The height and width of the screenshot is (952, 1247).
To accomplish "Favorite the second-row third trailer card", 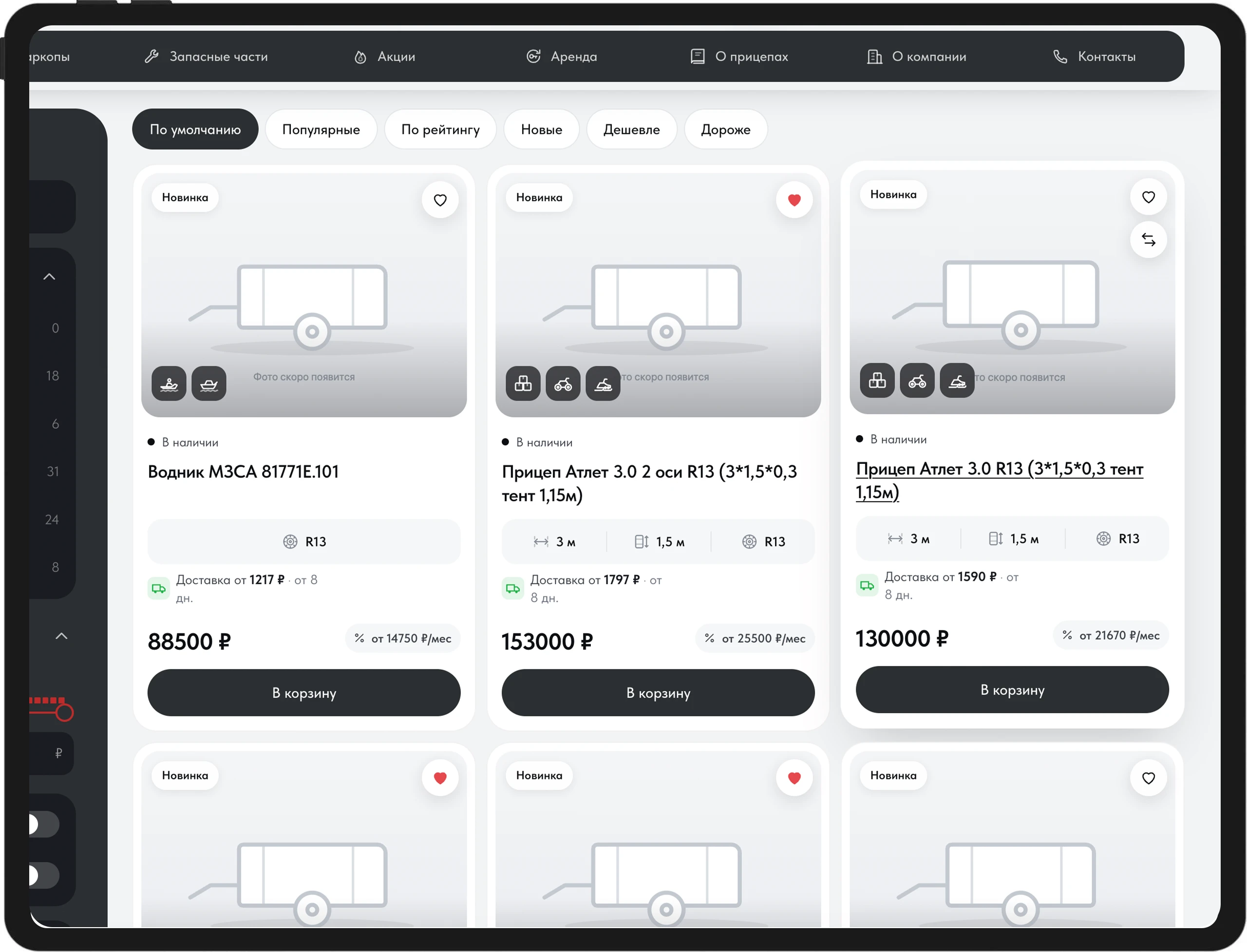I will (1148, 778).
